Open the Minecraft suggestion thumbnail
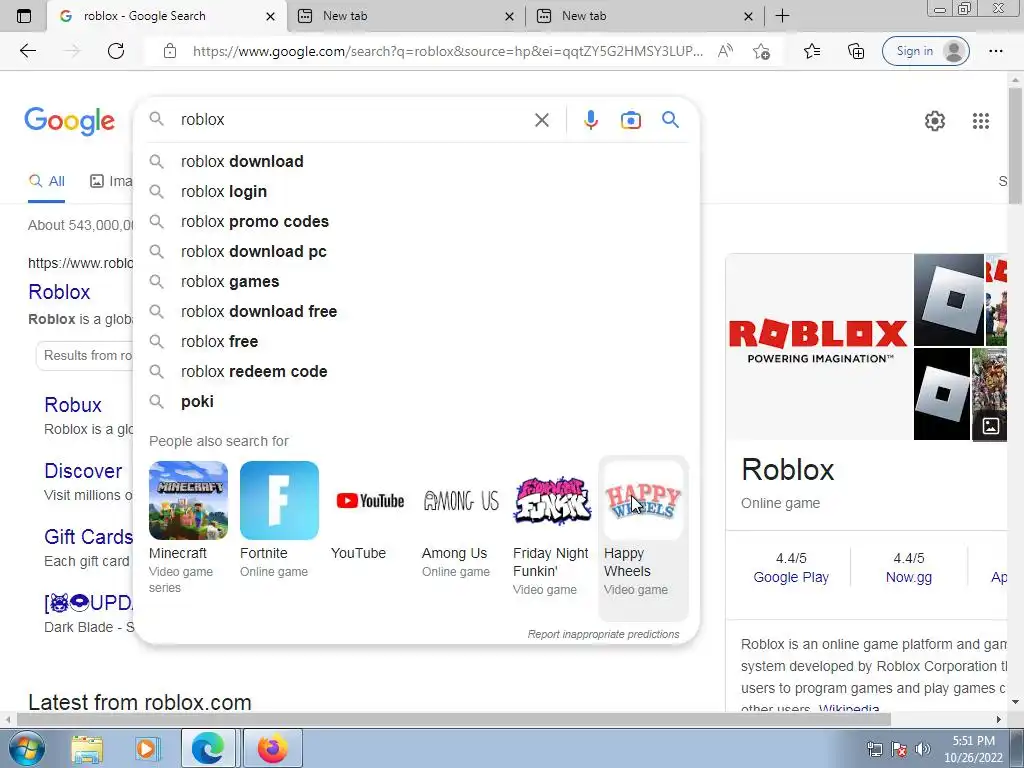Image resolution: width=1024 pixels, height=768 pixels. pyautogui.click(x=188, y=500)
